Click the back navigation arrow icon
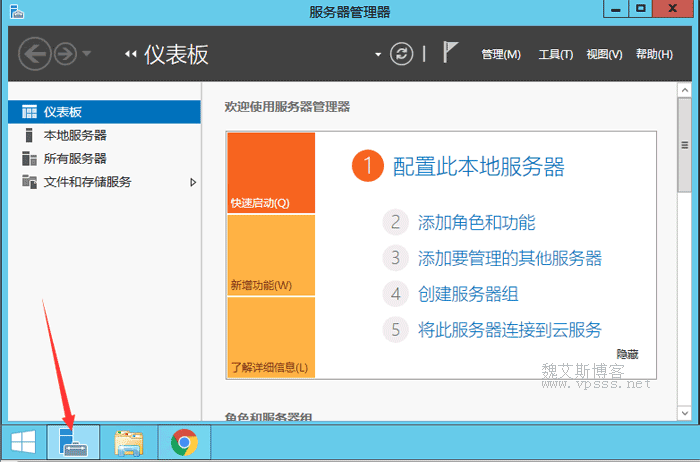 pos(34,54)
